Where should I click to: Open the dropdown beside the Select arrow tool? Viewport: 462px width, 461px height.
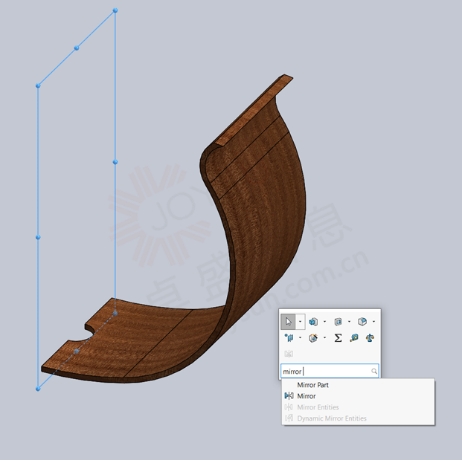[300, 322]
